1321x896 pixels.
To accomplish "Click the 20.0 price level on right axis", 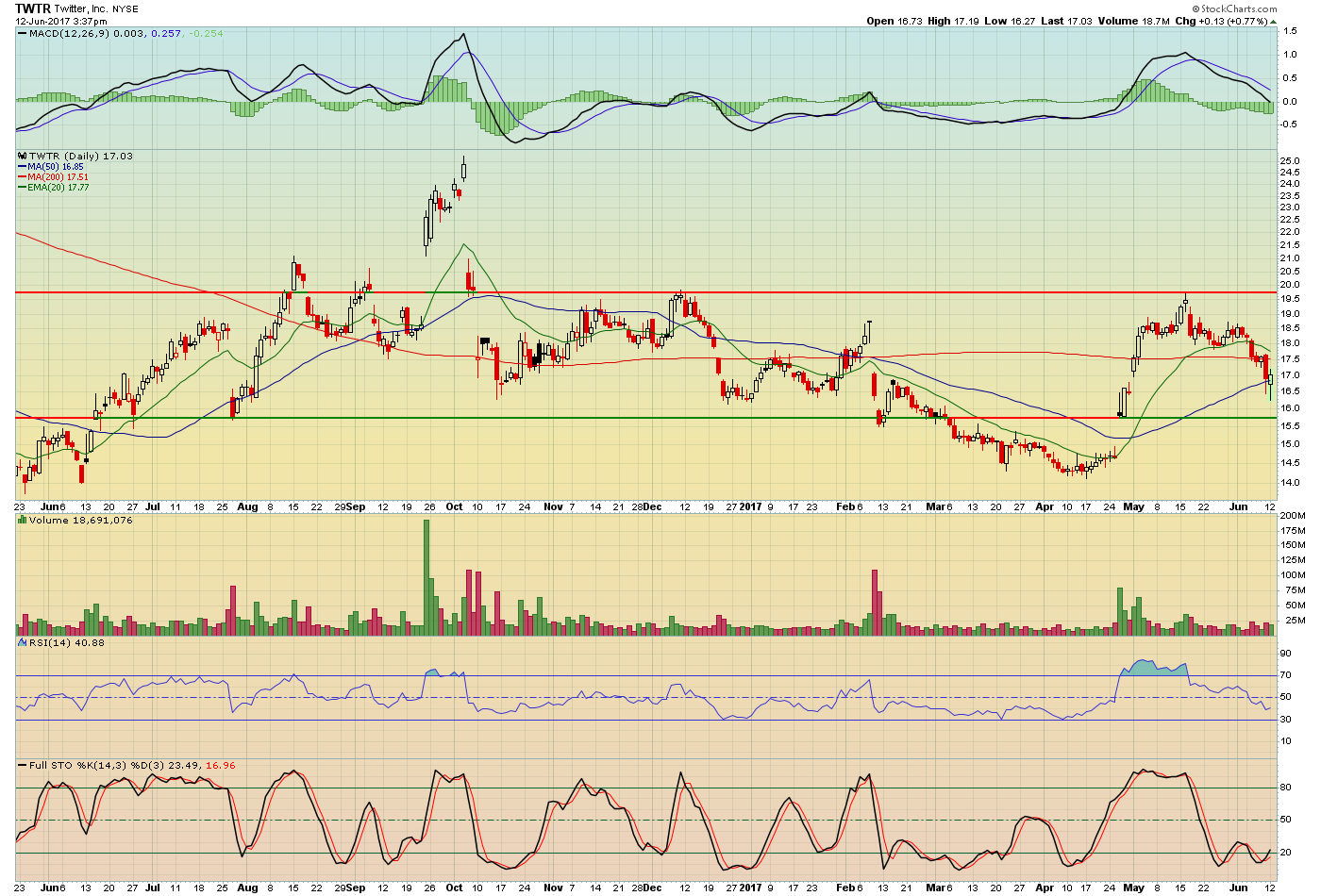I will pos(1289,285).
